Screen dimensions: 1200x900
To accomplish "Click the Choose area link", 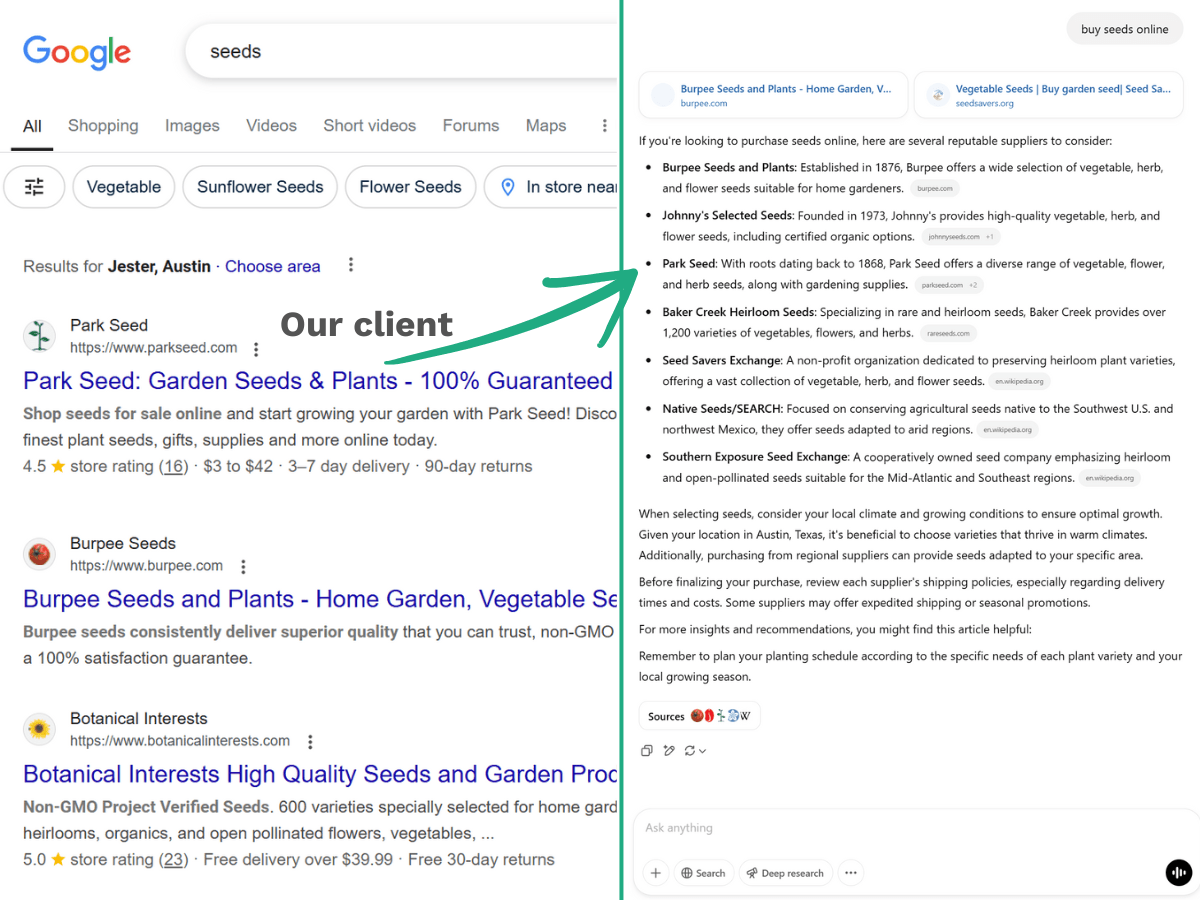I will coord(273,266).
